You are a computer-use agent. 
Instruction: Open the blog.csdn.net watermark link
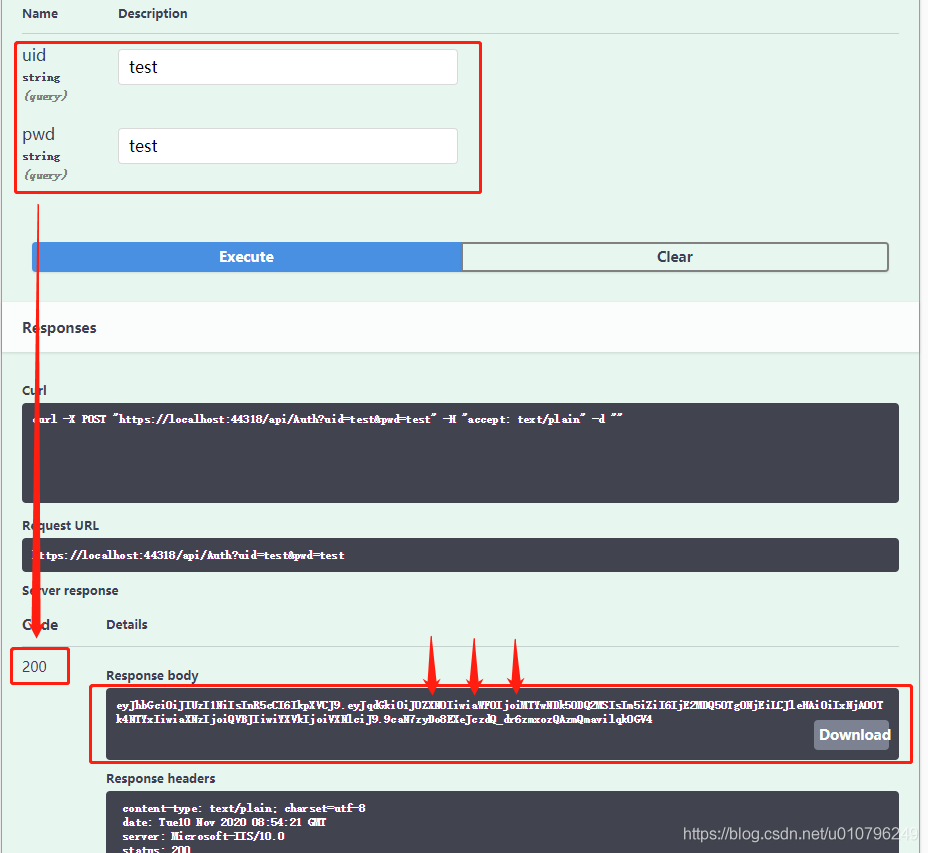tap(800, 833)
